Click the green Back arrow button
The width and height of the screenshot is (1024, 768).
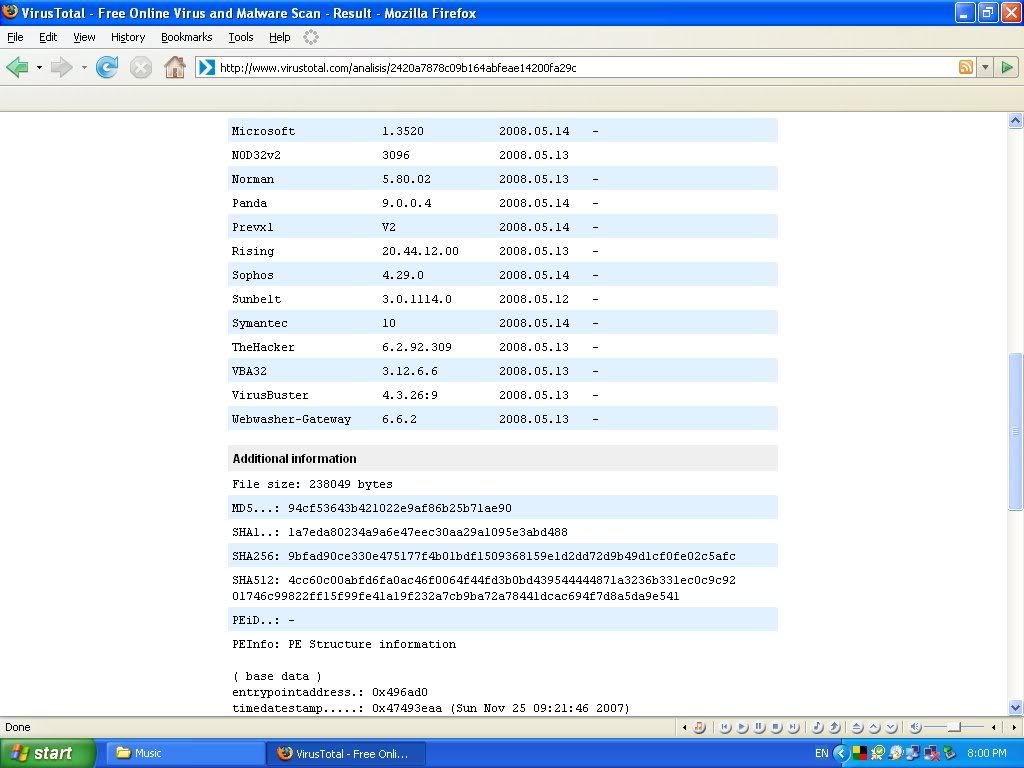pyautogui.click(x=17, y=67)
